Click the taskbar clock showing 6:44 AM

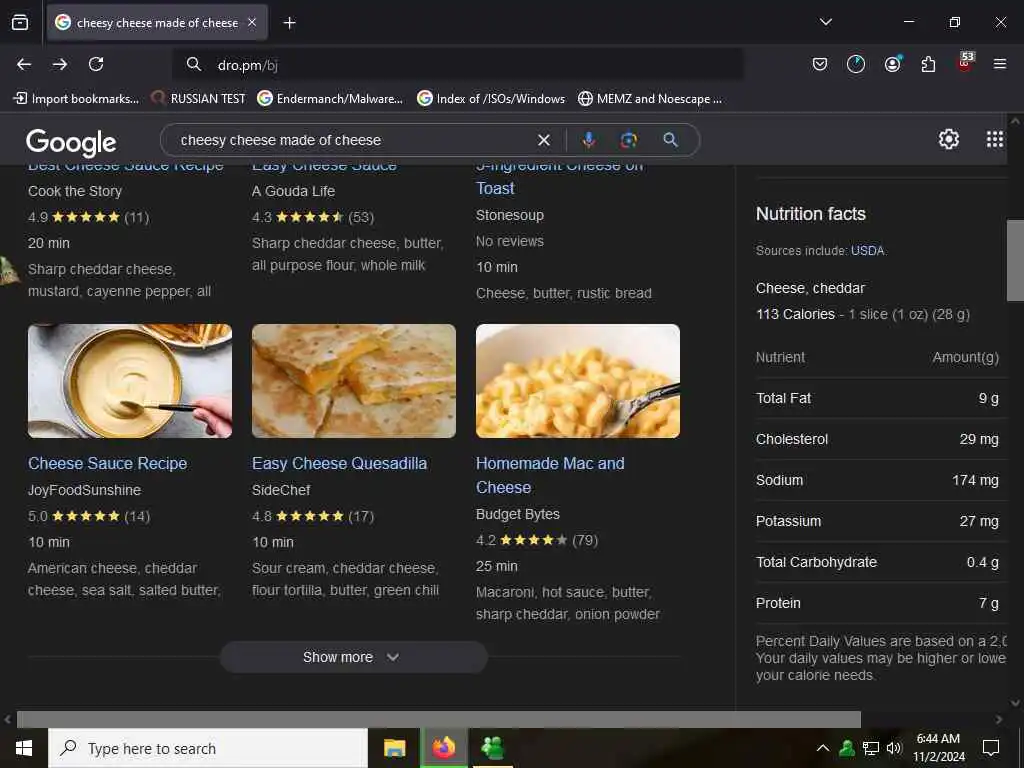tap(938, 748)
